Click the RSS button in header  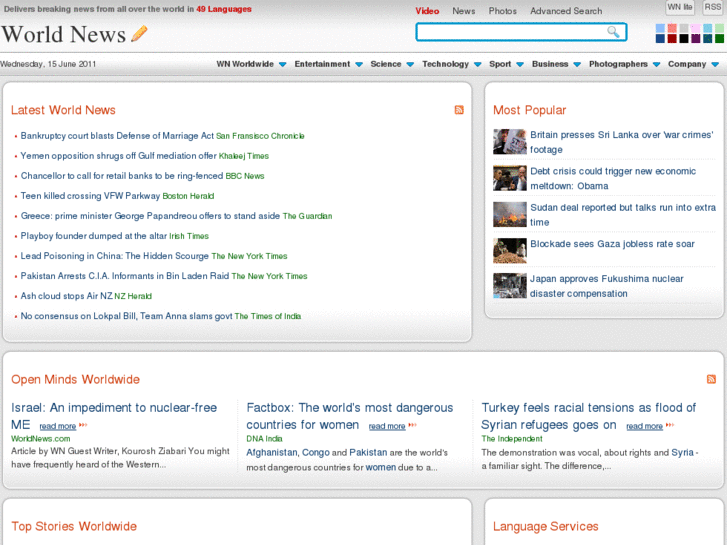713,7
